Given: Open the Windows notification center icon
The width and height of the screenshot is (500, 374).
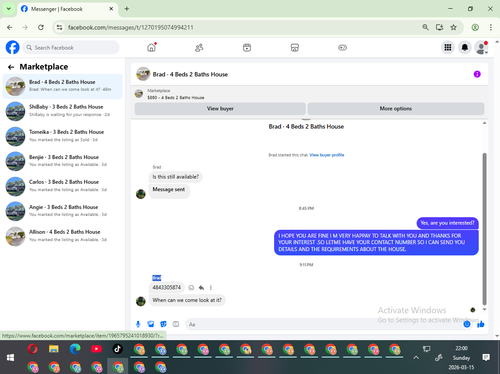Looking at the screenshot, I should click(486, 358).
